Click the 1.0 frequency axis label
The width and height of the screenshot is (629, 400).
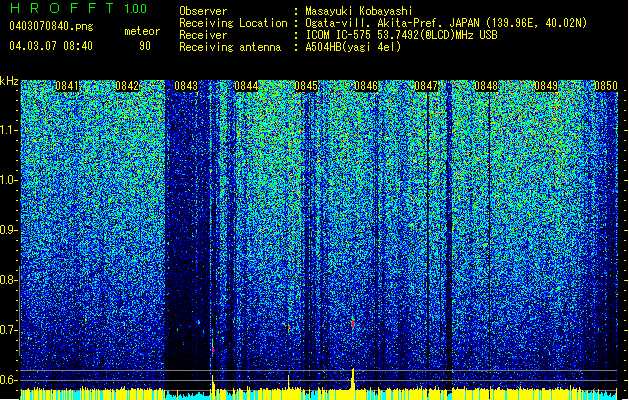point(9,180)
